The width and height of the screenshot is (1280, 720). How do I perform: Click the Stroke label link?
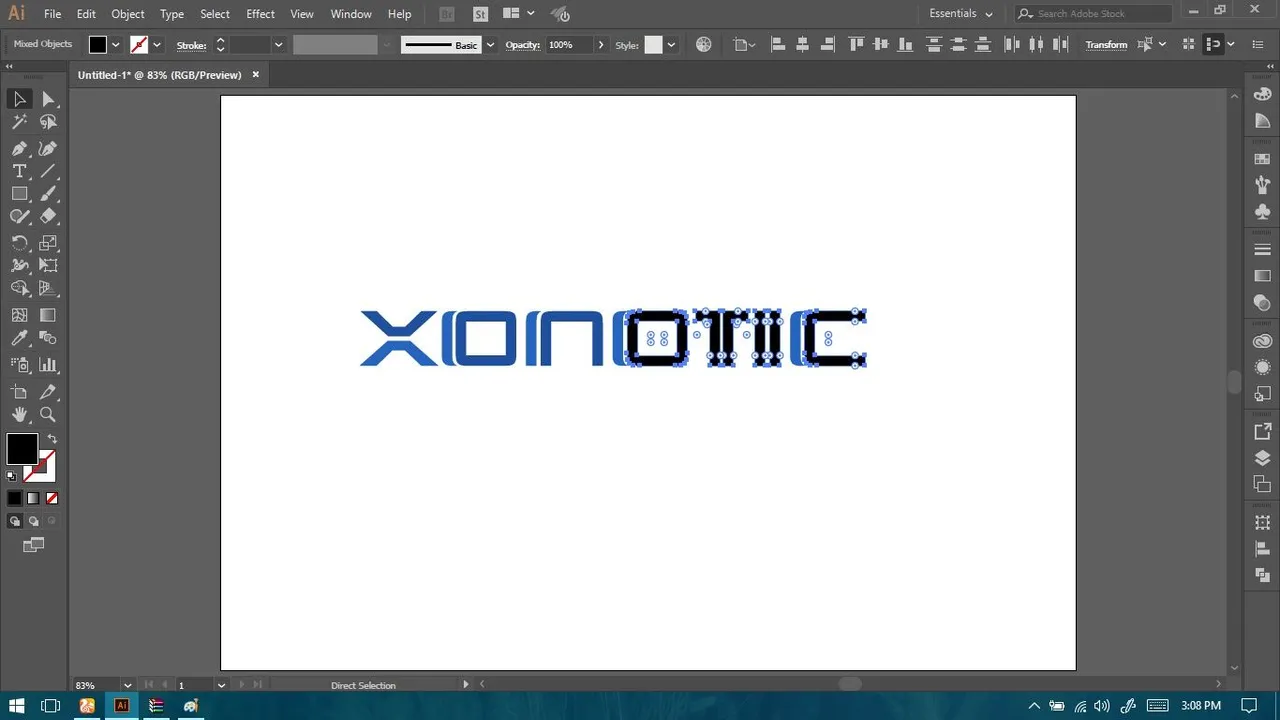(191, 45)
